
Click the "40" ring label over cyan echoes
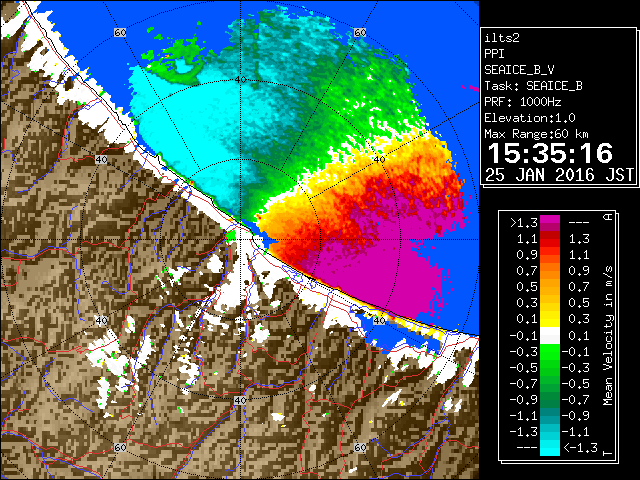(x=240, y=80)
